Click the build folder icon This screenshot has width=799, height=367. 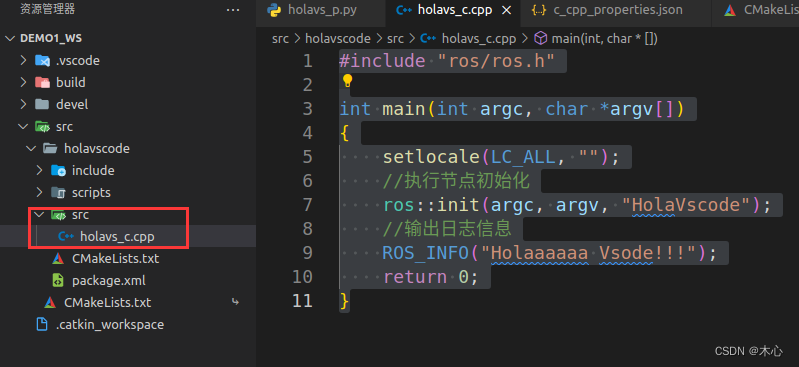pyautogui.click(x=42, y=83)
